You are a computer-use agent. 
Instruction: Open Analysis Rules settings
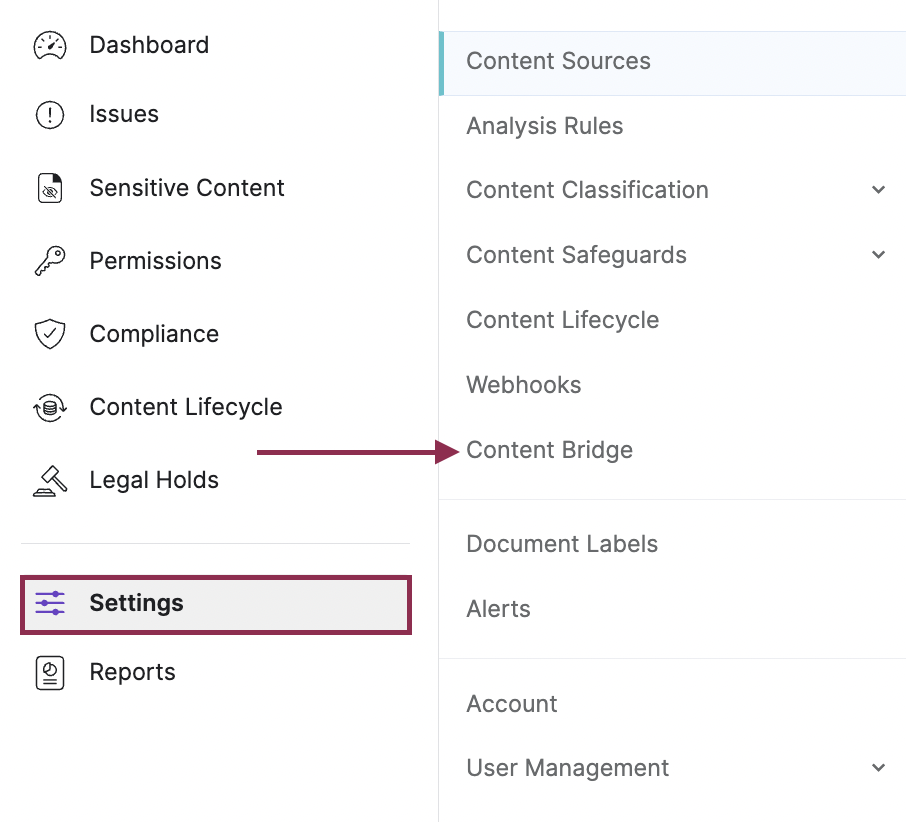click(x=544, y=126)
